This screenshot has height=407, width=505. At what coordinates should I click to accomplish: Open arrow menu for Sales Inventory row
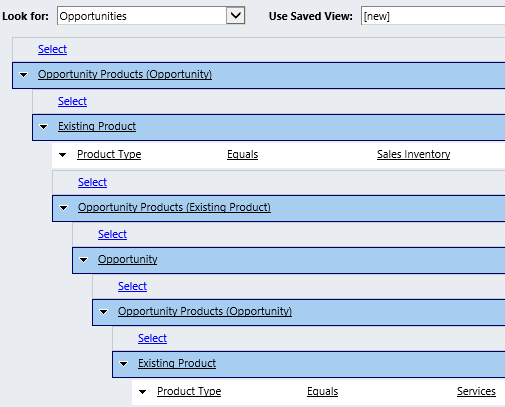tap(62, 155)
